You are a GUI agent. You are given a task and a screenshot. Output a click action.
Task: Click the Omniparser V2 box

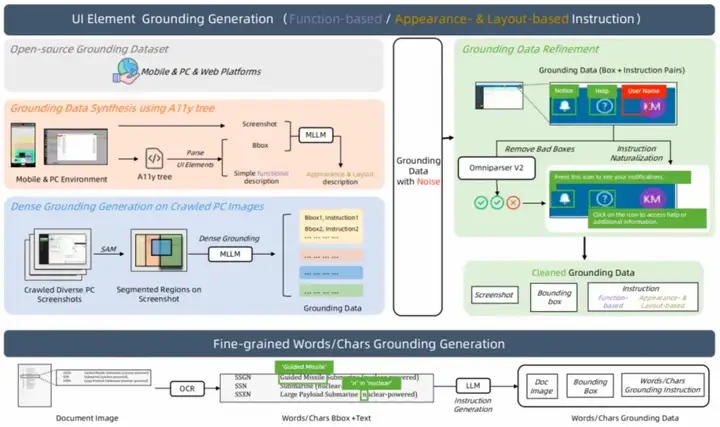(x=496, y=168)
